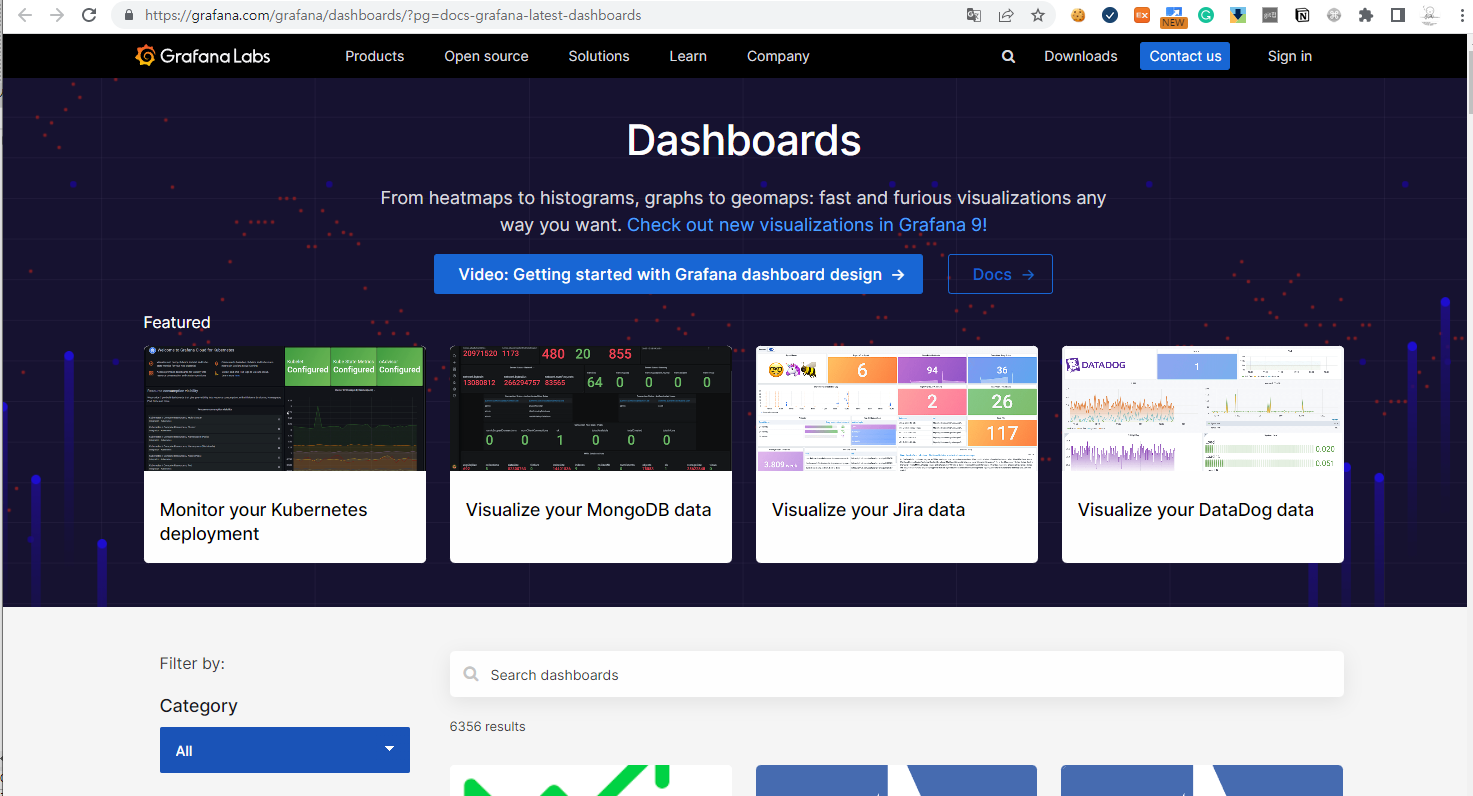1473x796 pixels.
Task: Click the browser forward arrow
Action: click(x=57, y=16)
